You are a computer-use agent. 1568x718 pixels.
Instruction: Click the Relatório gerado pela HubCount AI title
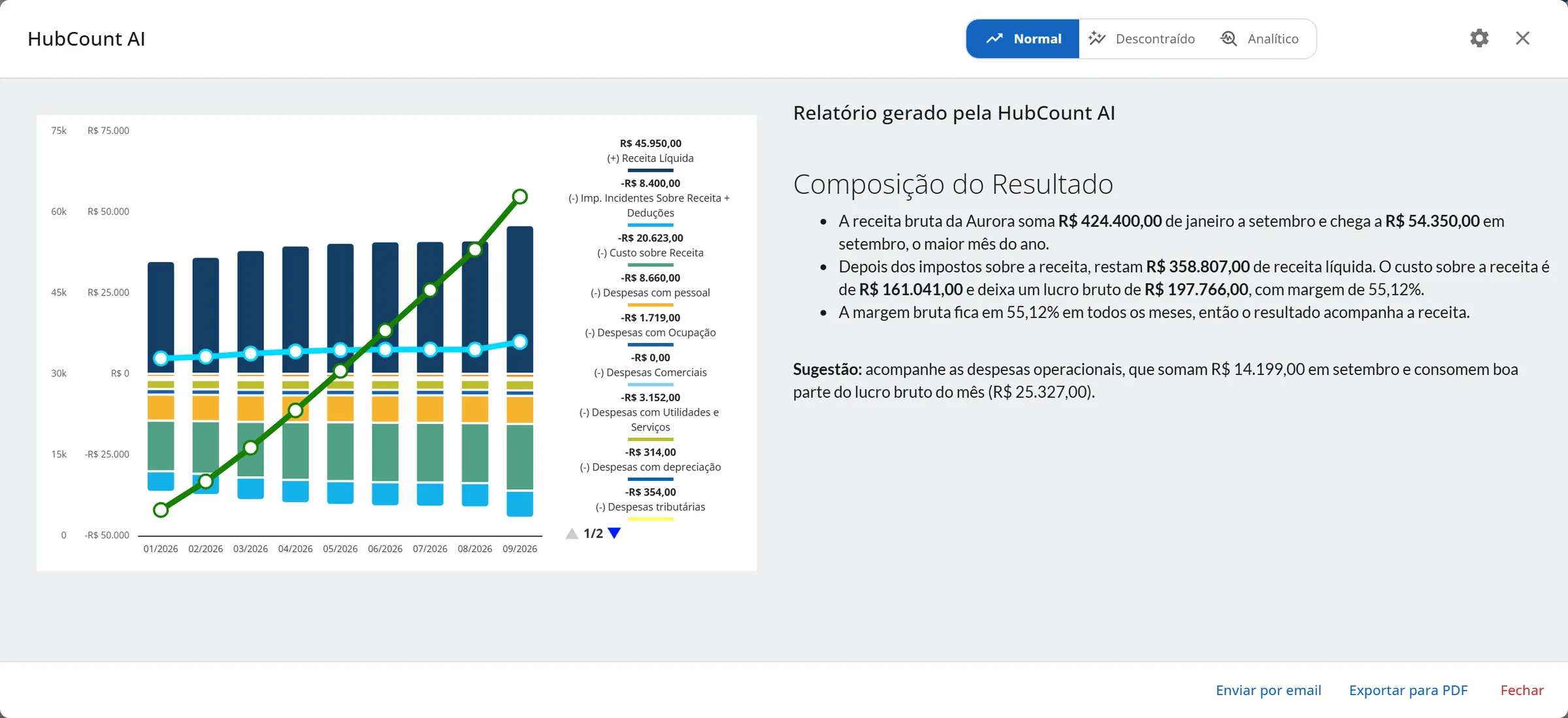pyautogui.click(x=954, y=113)
